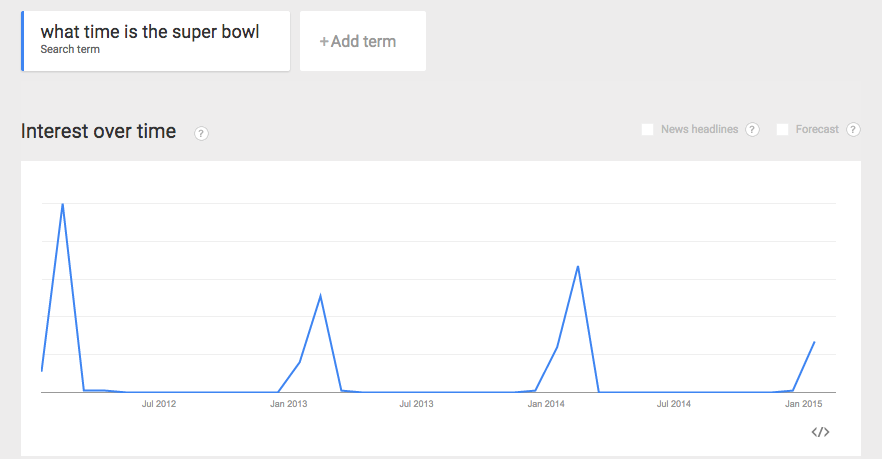Screen dimensions: 882x459
Task: Tick the Forecast checkbox
Action: (x=782, y=130)
